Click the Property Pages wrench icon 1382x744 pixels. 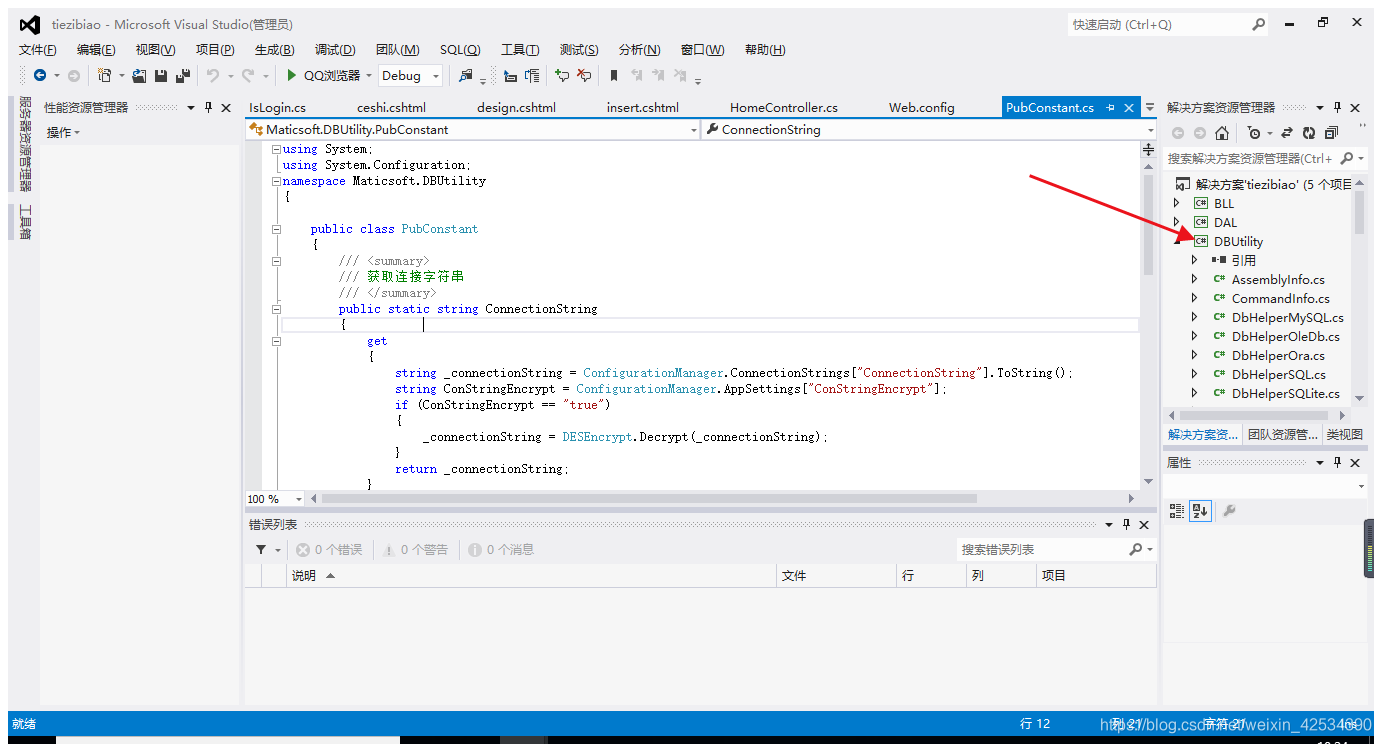(1230, 510)
